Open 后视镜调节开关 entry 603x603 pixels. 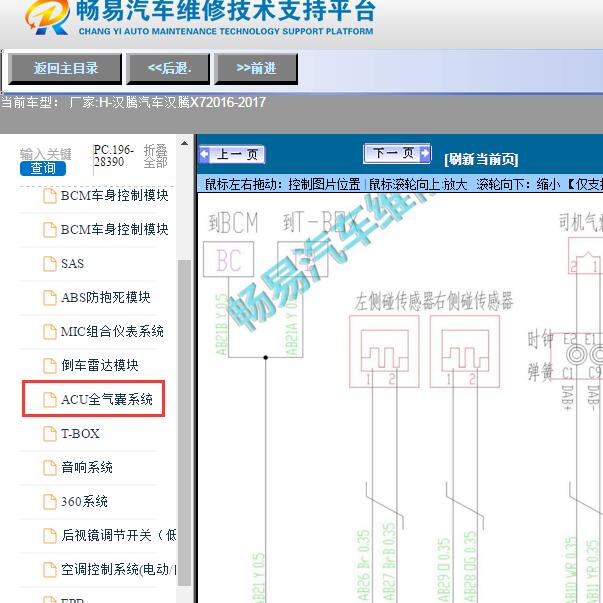click(x=118, y=535)
